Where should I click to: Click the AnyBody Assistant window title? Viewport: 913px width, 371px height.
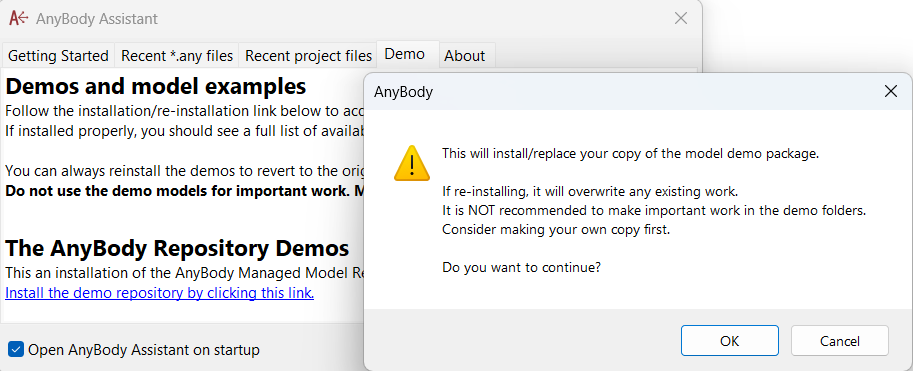pos(97,19)
